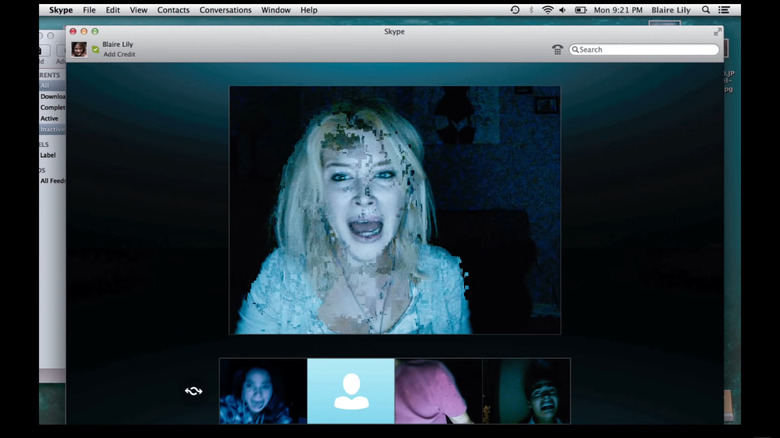Click the Blaire Lily profile name

117,44
